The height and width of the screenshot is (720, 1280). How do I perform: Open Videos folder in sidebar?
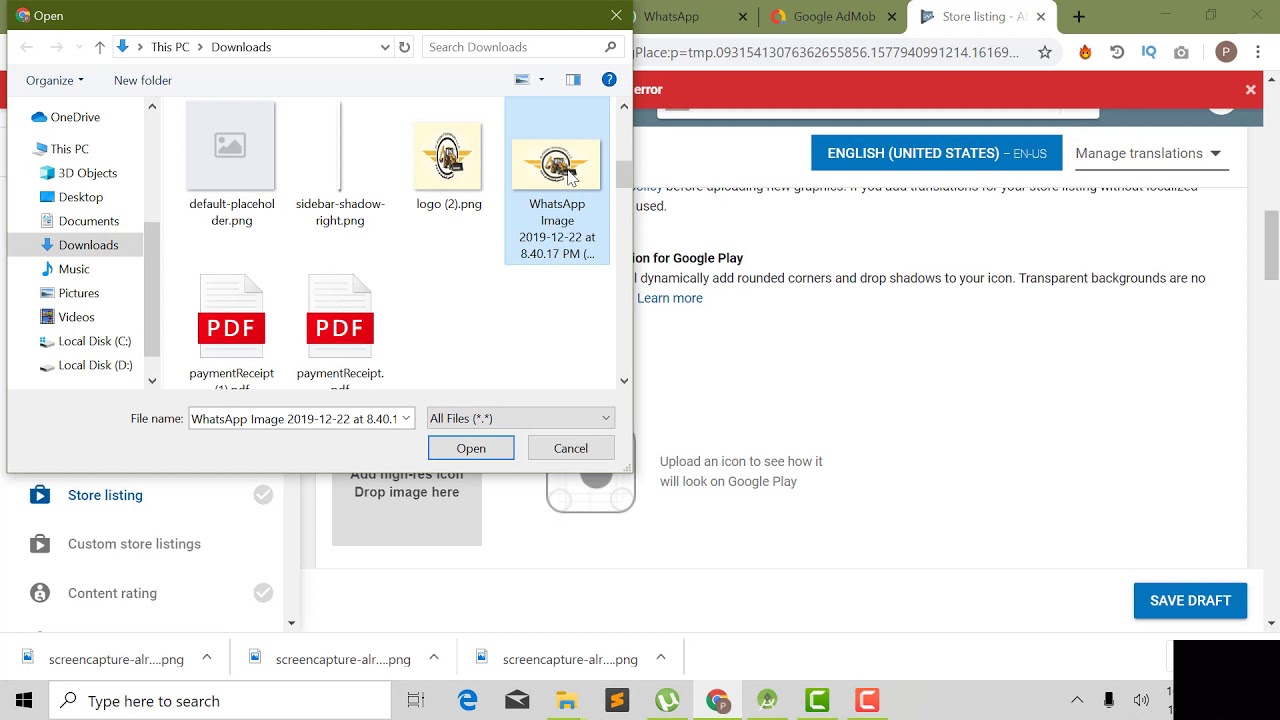(67, 317)
